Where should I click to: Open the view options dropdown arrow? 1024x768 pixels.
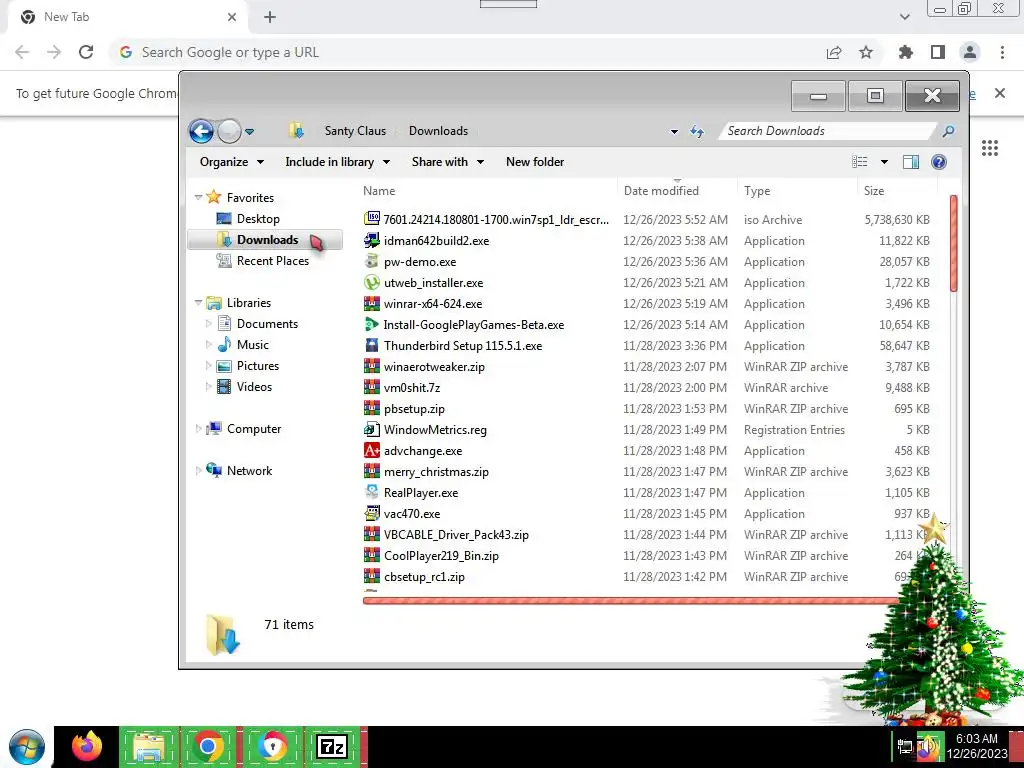point(884,162)
